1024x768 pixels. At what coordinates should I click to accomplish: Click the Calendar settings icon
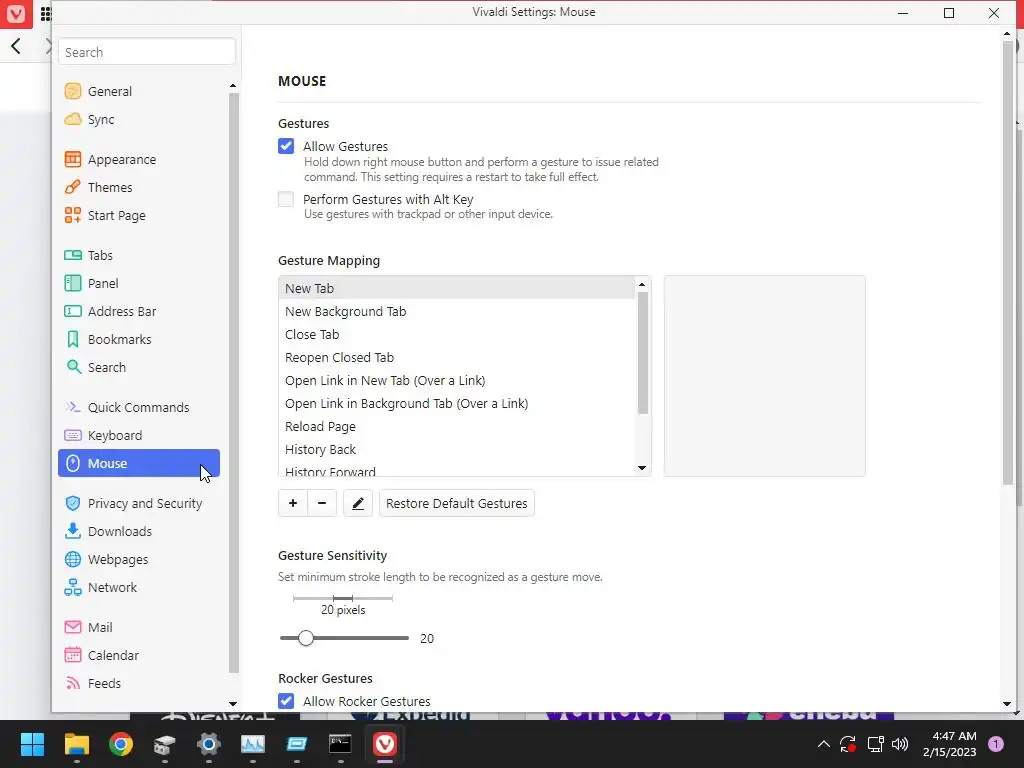click(x=72, y=655)
